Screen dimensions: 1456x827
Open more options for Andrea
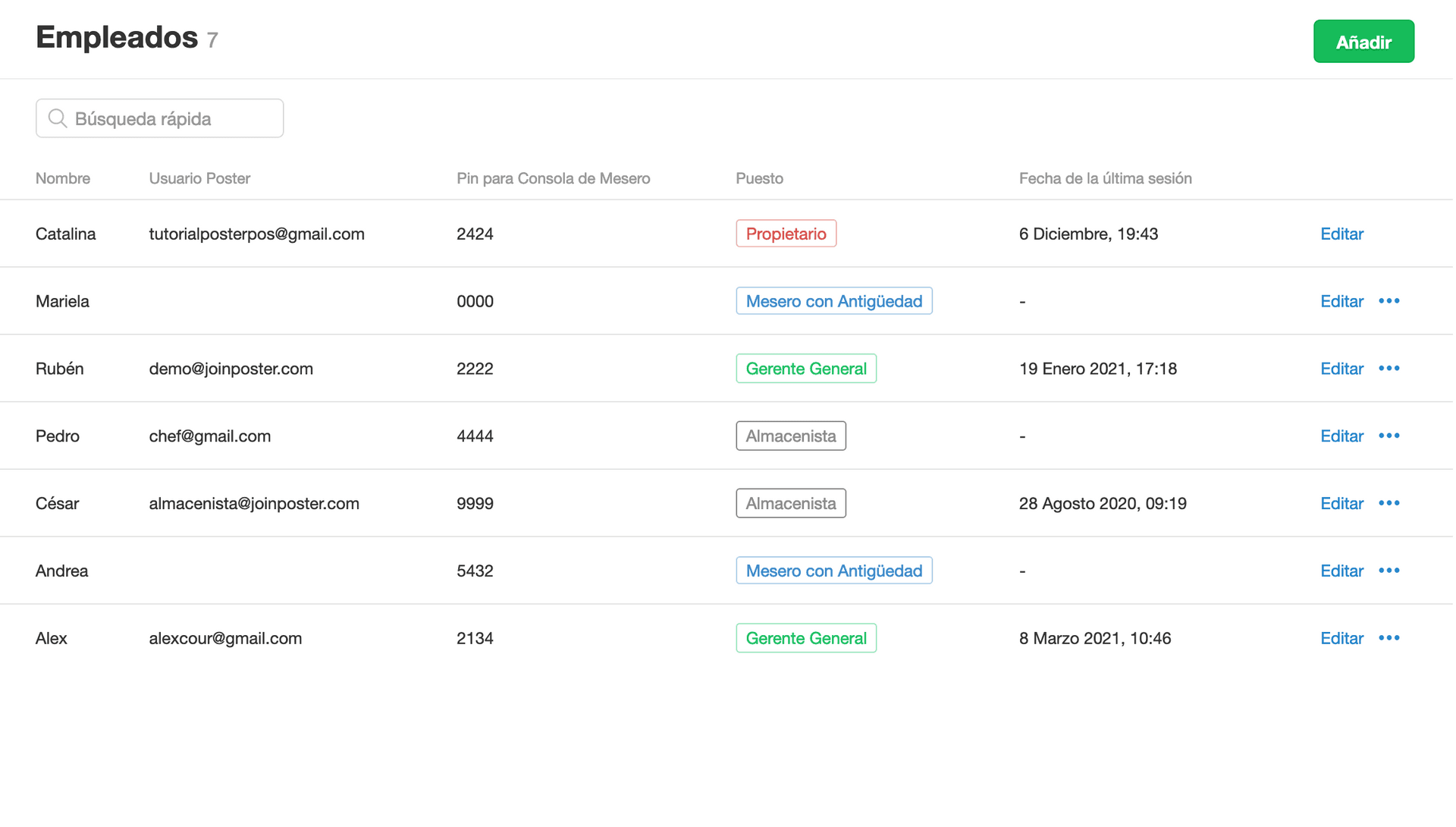1389,571
